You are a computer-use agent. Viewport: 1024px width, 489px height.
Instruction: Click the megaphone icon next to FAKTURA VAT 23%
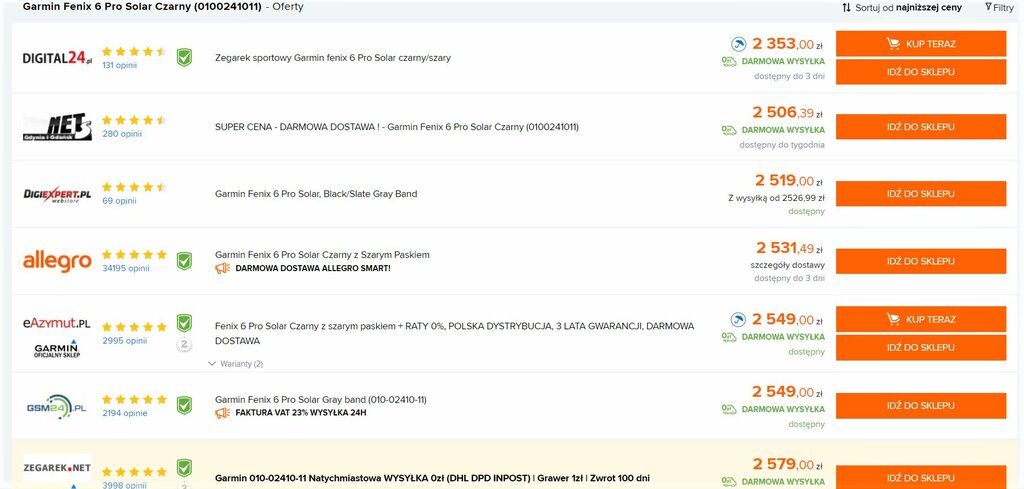(223, 413)
